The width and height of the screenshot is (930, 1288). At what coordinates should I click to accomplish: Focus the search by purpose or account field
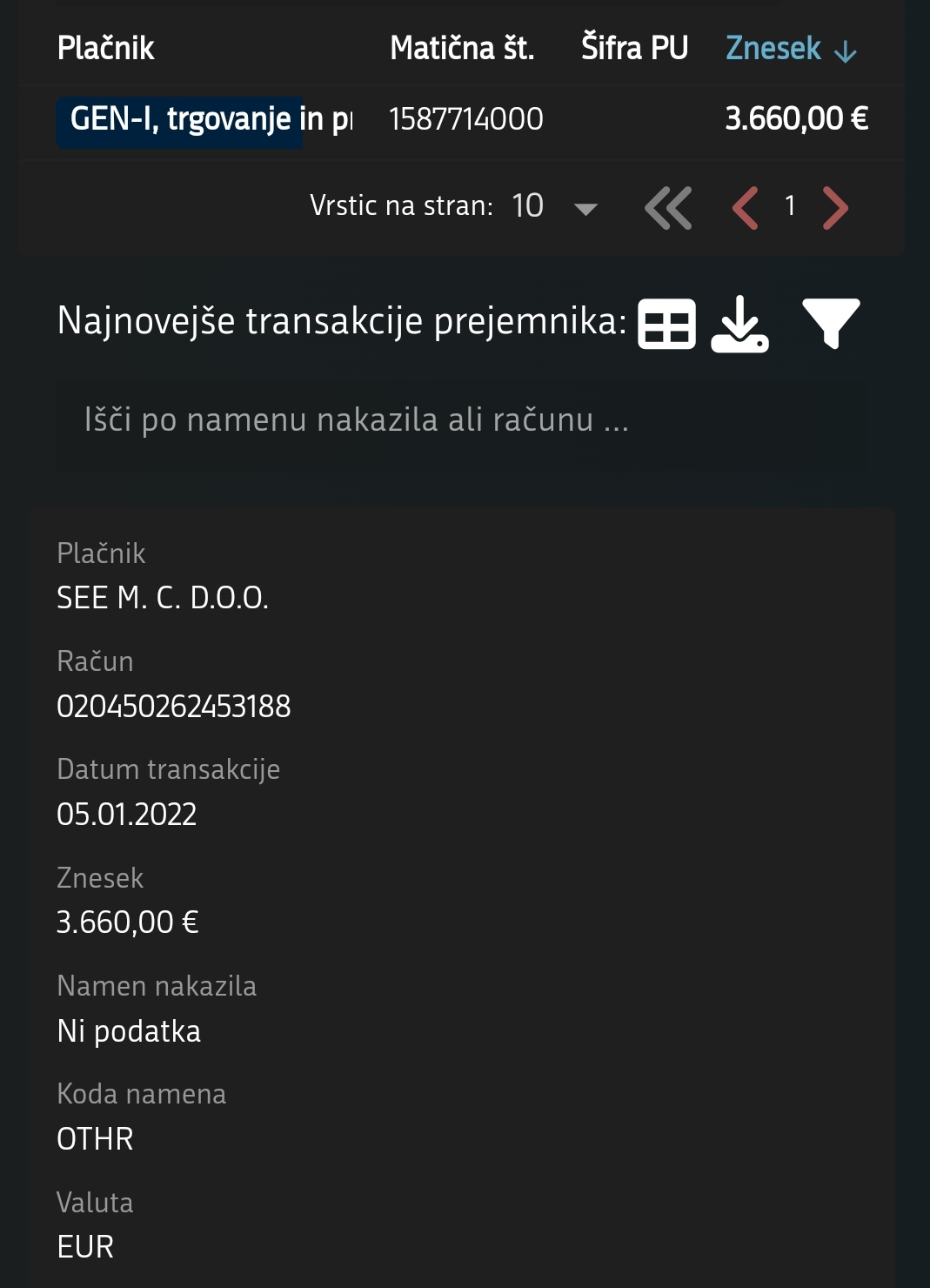point(461,420)
